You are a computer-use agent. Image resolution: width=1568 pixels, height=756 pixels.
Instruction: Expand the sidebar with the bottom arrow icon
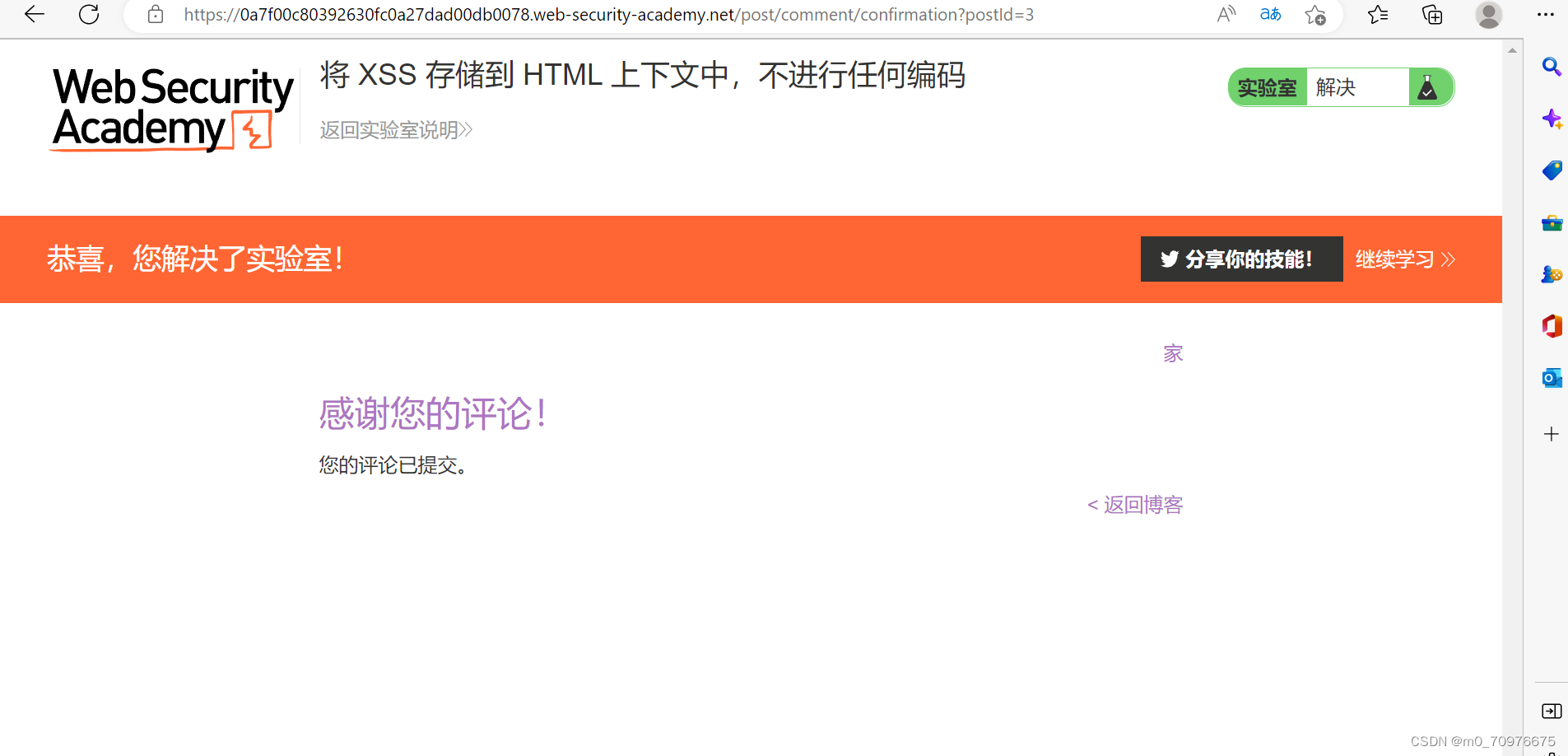tap(1551, 711)
